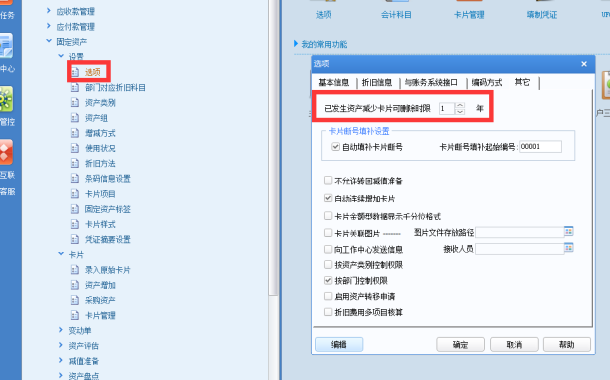Collapse 卡片 tree node
610x380 pixels.
coord(61,254)
